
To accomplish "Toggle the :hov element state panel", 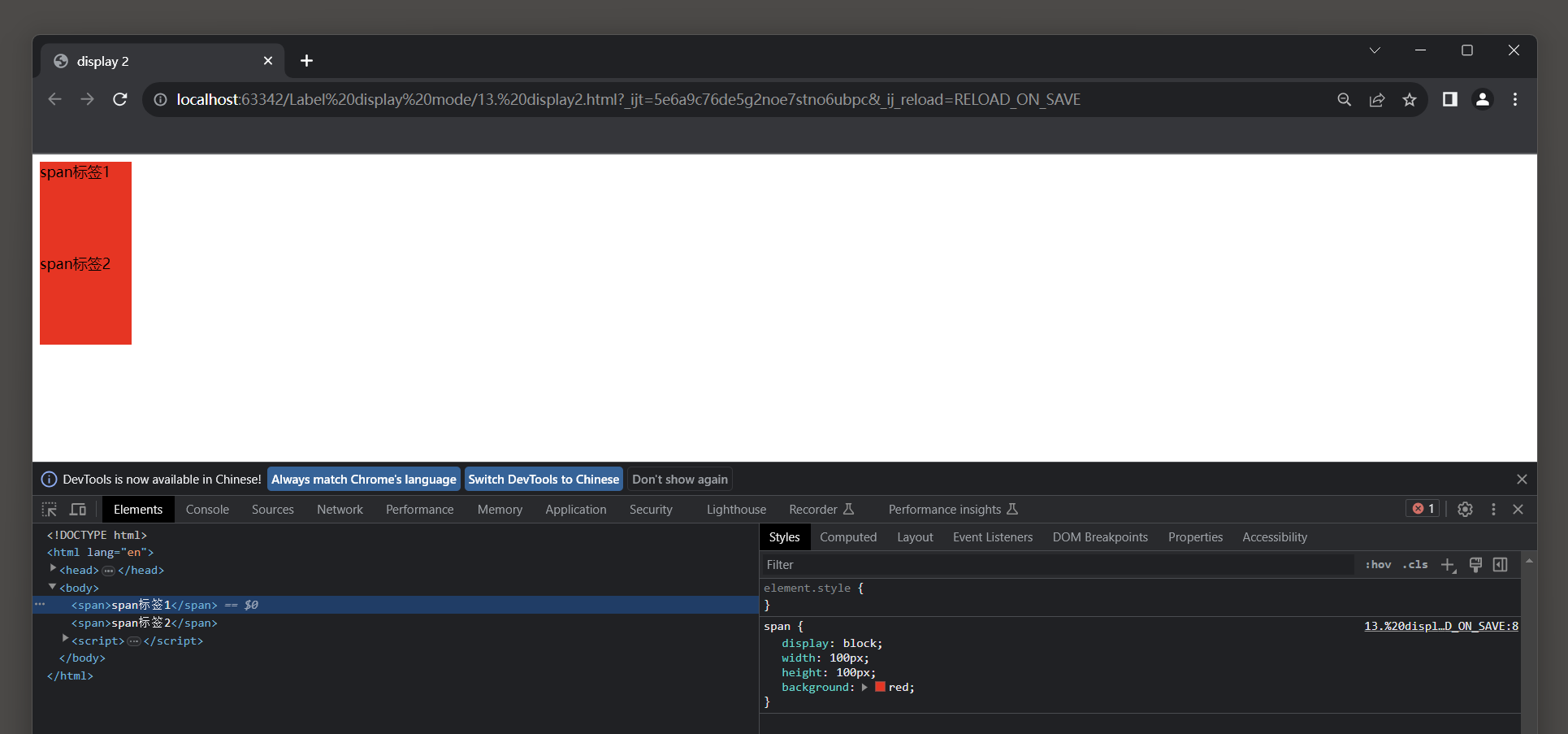I will tap(1378, 565).
